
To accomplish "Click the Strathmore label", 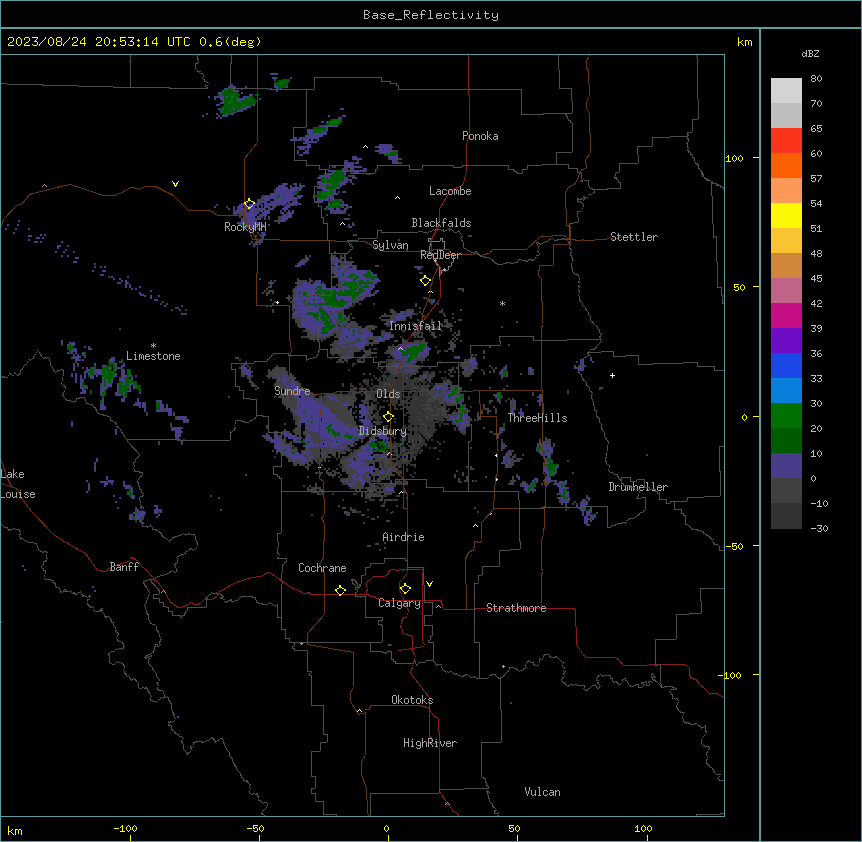I will pos(516,608).
